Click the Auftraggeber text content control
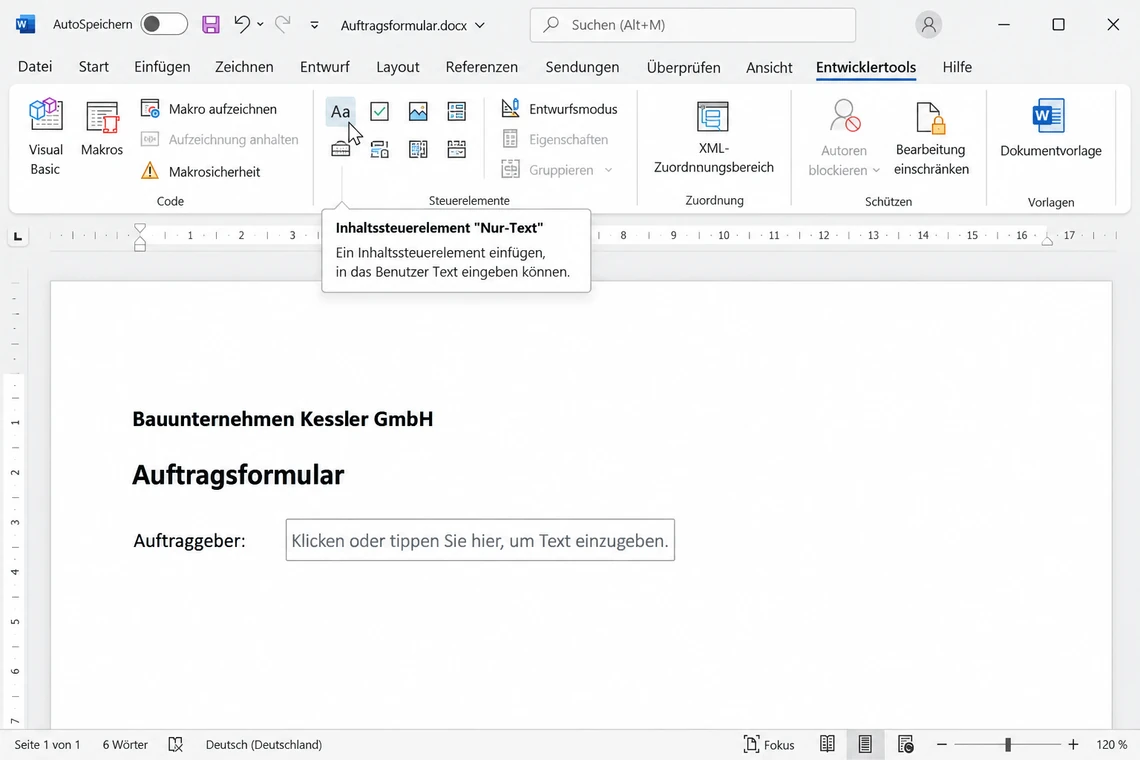 point(480,540)
